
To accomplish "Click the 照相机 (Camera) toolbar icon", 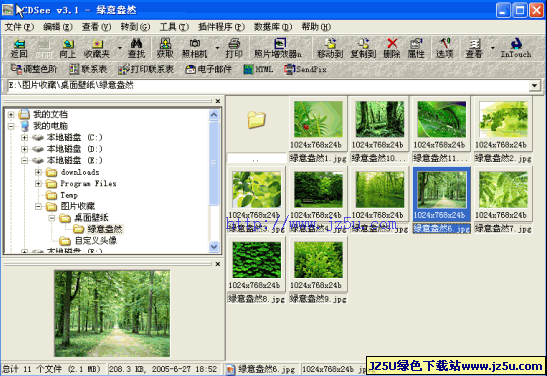I will coord(195,48).
